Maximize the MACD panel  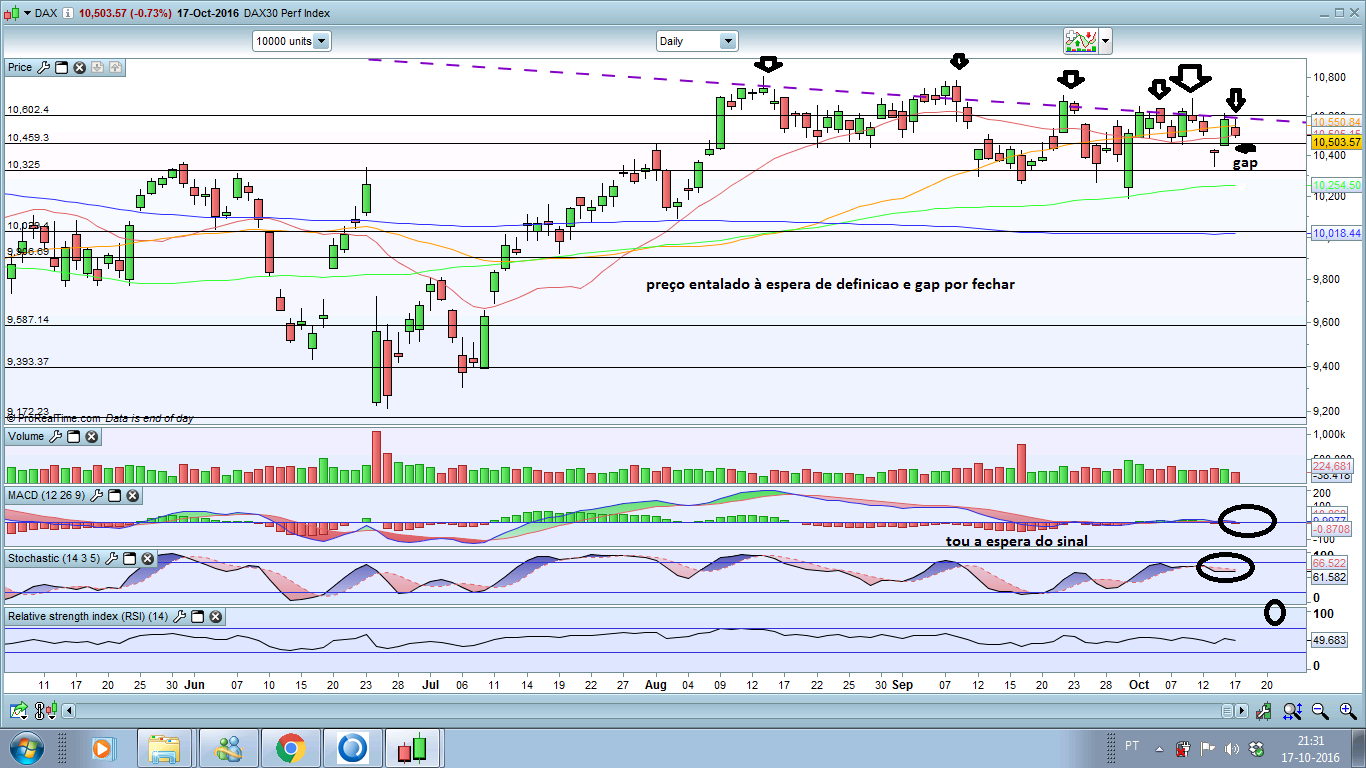click(x=114, y=496)
